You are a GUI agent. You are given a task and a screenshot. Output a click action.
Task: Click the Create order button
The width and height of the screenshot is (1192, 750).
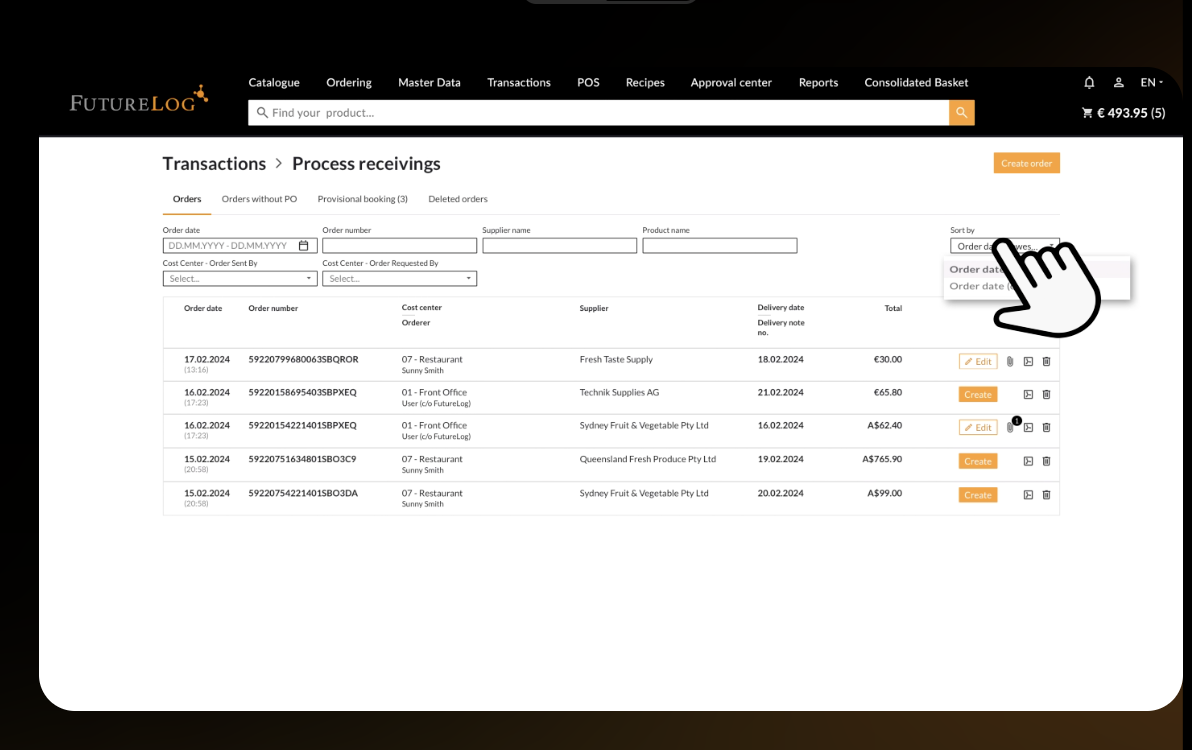click(1026, 163)
